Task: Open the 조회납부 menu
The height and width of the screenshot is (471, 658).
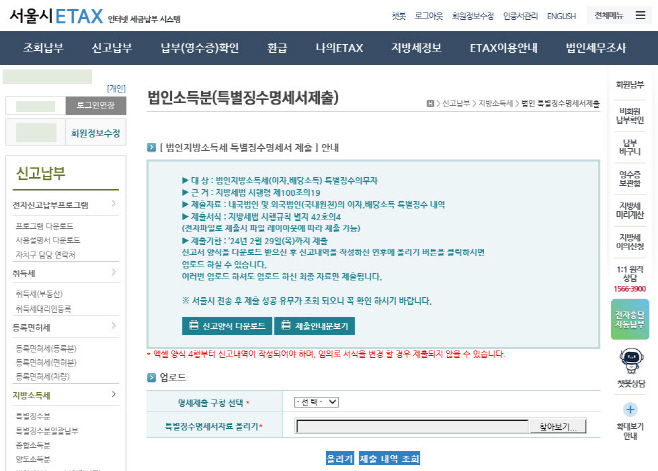Action: click(x=43, y=48)
